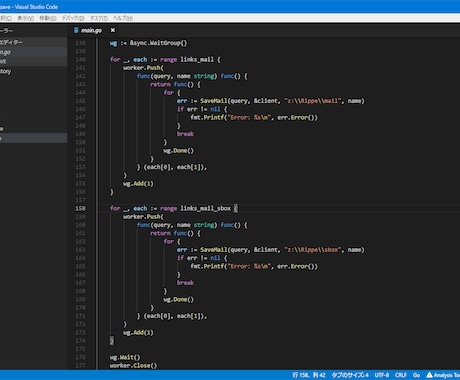Open the ヘルプ(H) menu
Image resolution: width=460 pixels, height=380 pixels.
[122, 18]
